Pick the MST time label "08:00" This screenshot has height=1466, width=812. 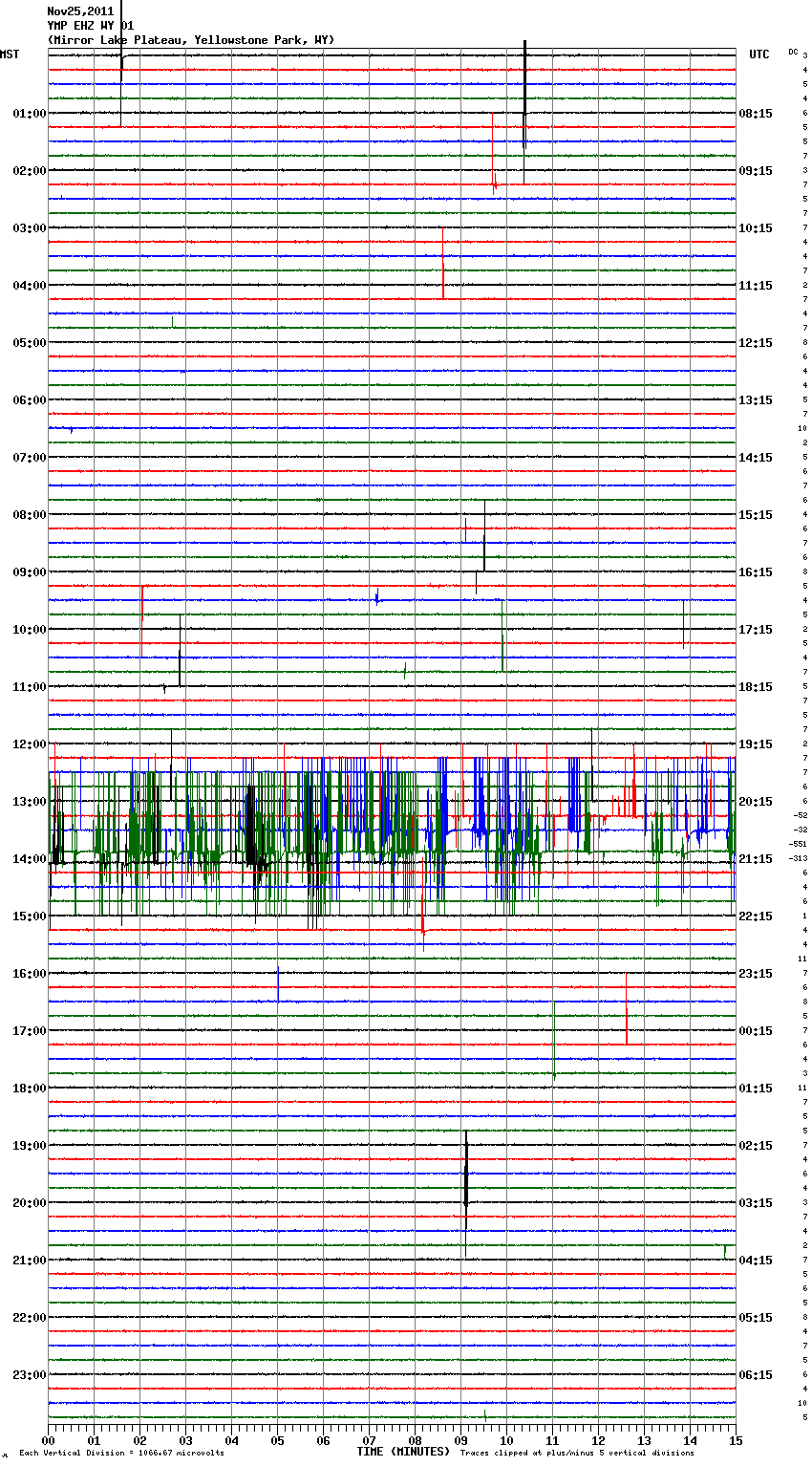(x=30, y=515)
